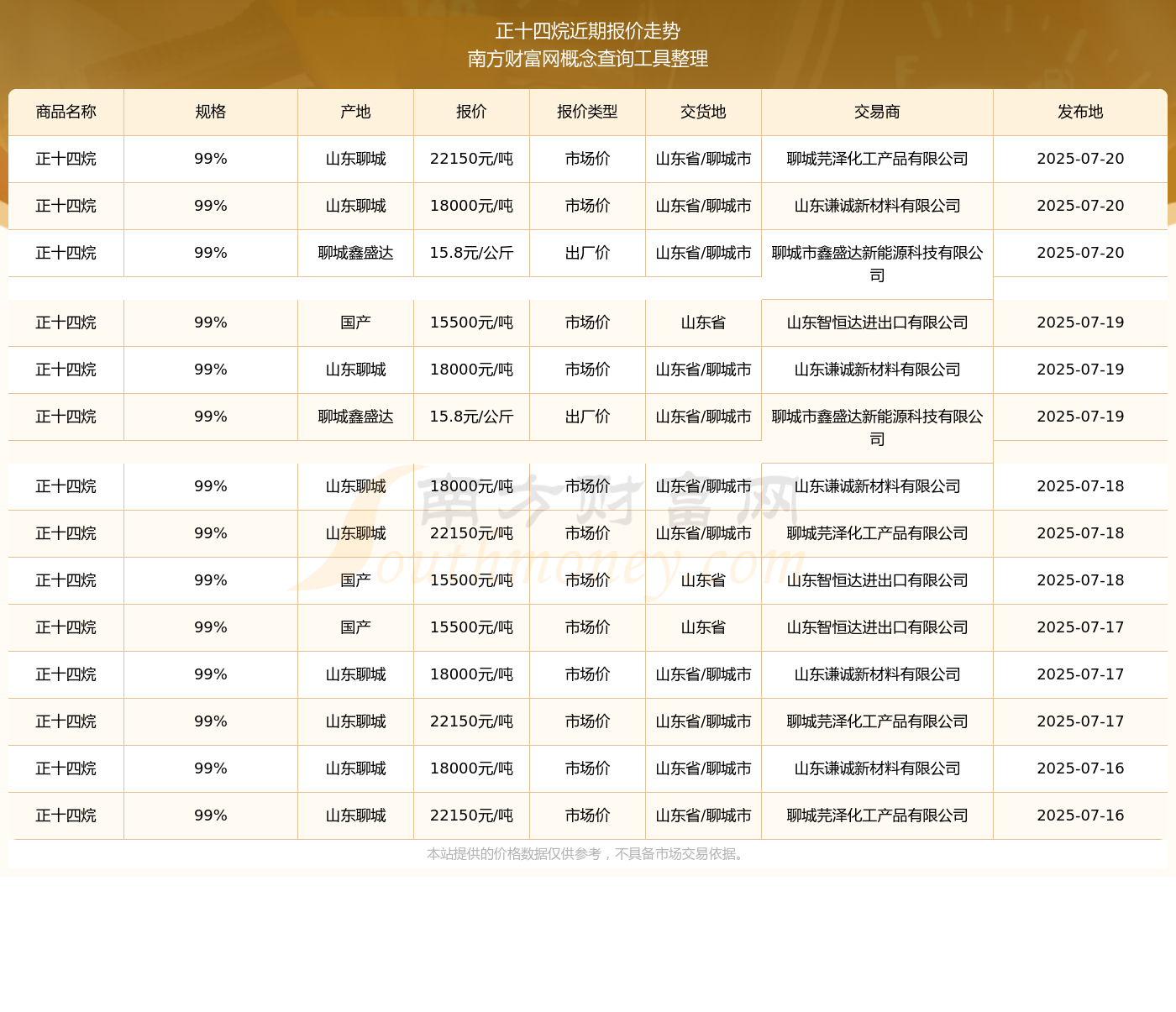Click the 2025-07-16 date in the 山东谦诚 row

click(x=1080, y=768)
